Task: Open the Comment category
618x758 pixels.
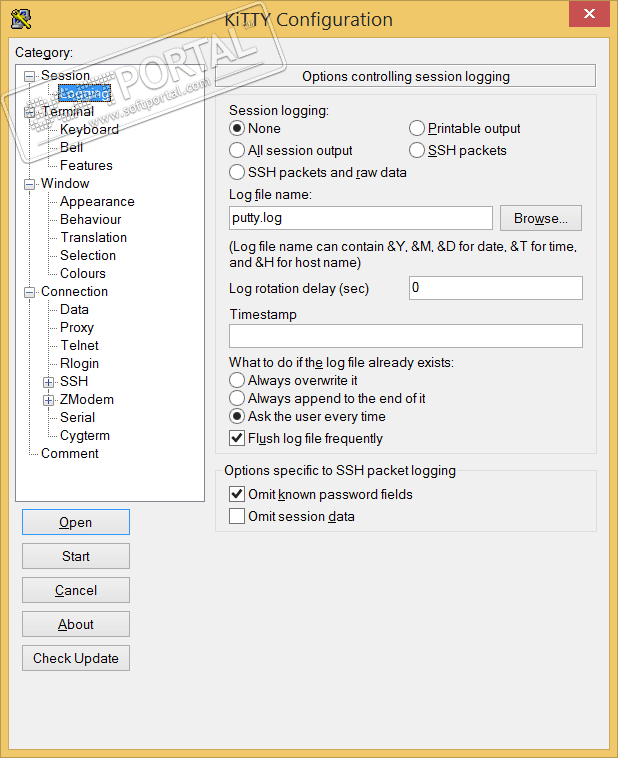Action: (70, 453)
